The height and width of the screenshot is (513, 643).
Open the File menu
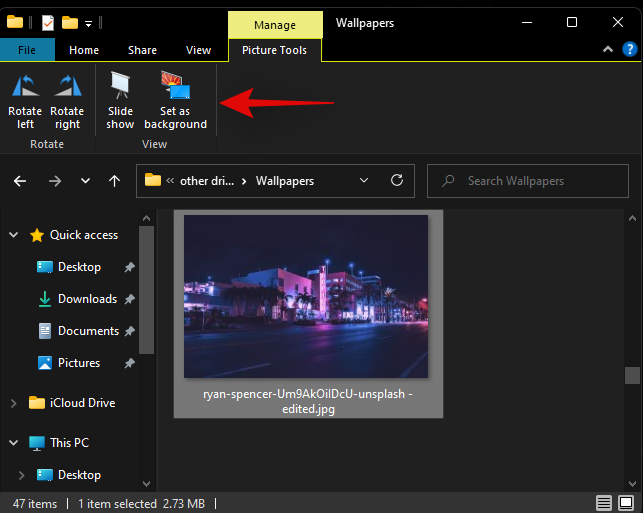[x=27, y=50]
